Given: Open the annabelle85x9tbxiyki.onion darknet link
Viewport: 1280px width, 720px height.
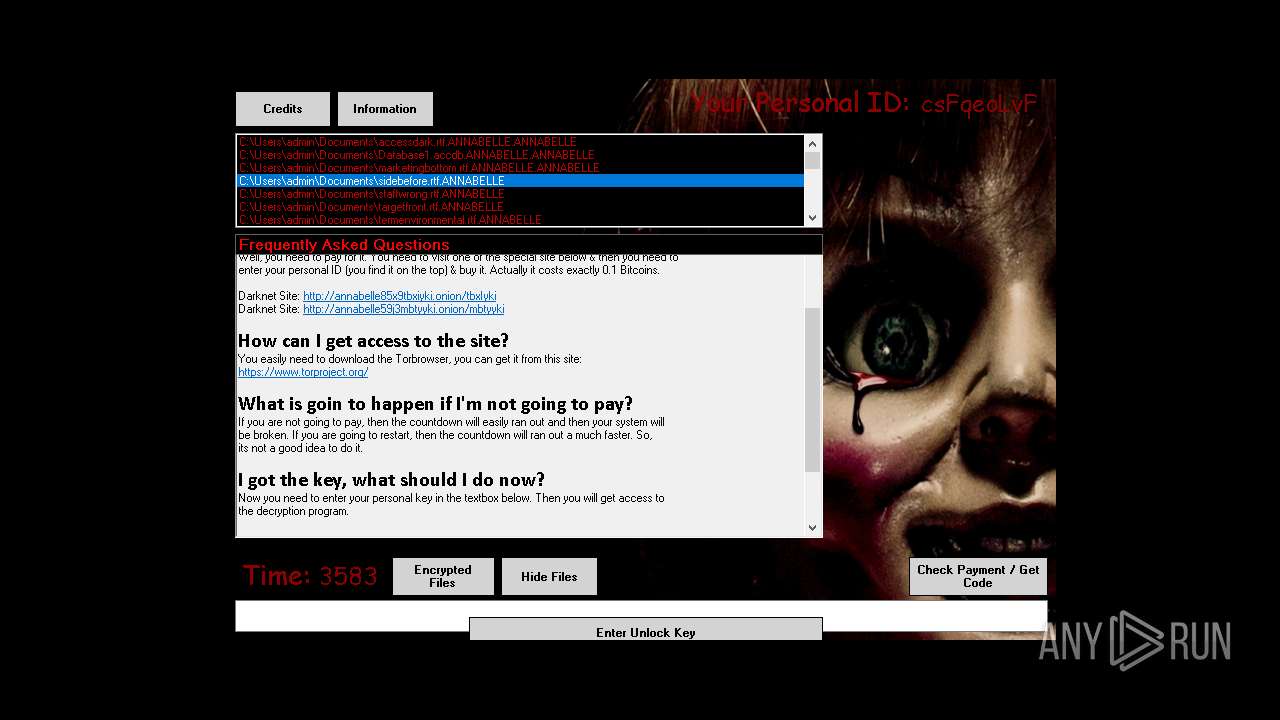Looking at the screenshot, I should coord(400,296).
